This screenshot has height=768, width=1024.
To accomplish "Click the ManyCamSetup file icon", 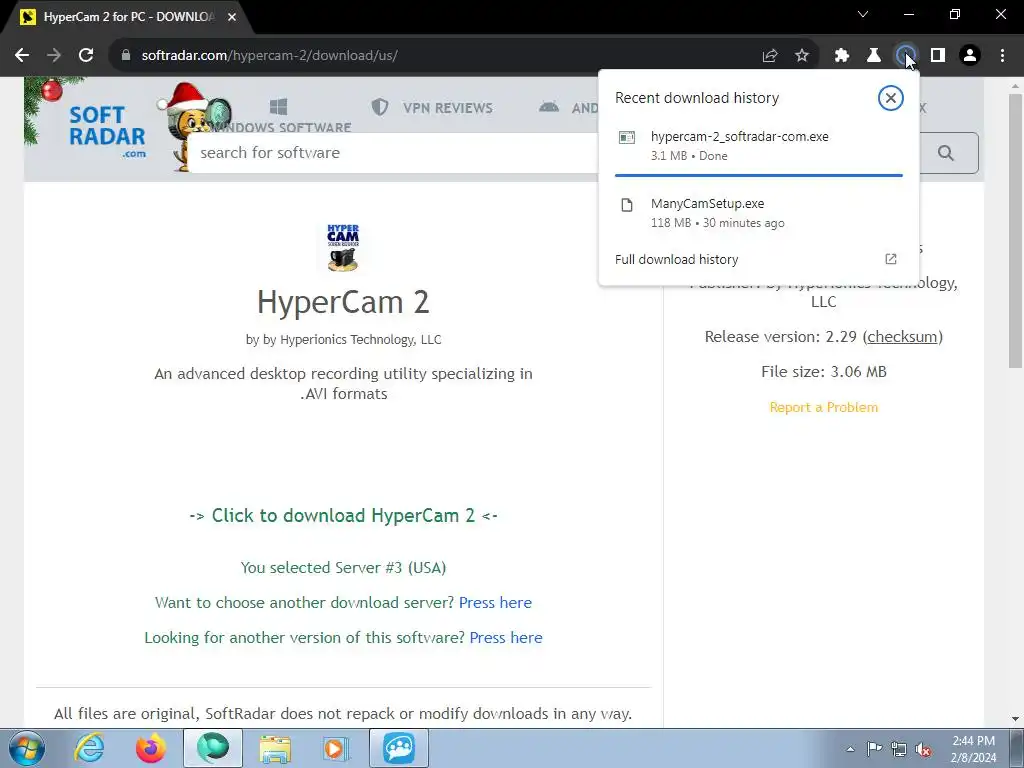I will point(627,205).
